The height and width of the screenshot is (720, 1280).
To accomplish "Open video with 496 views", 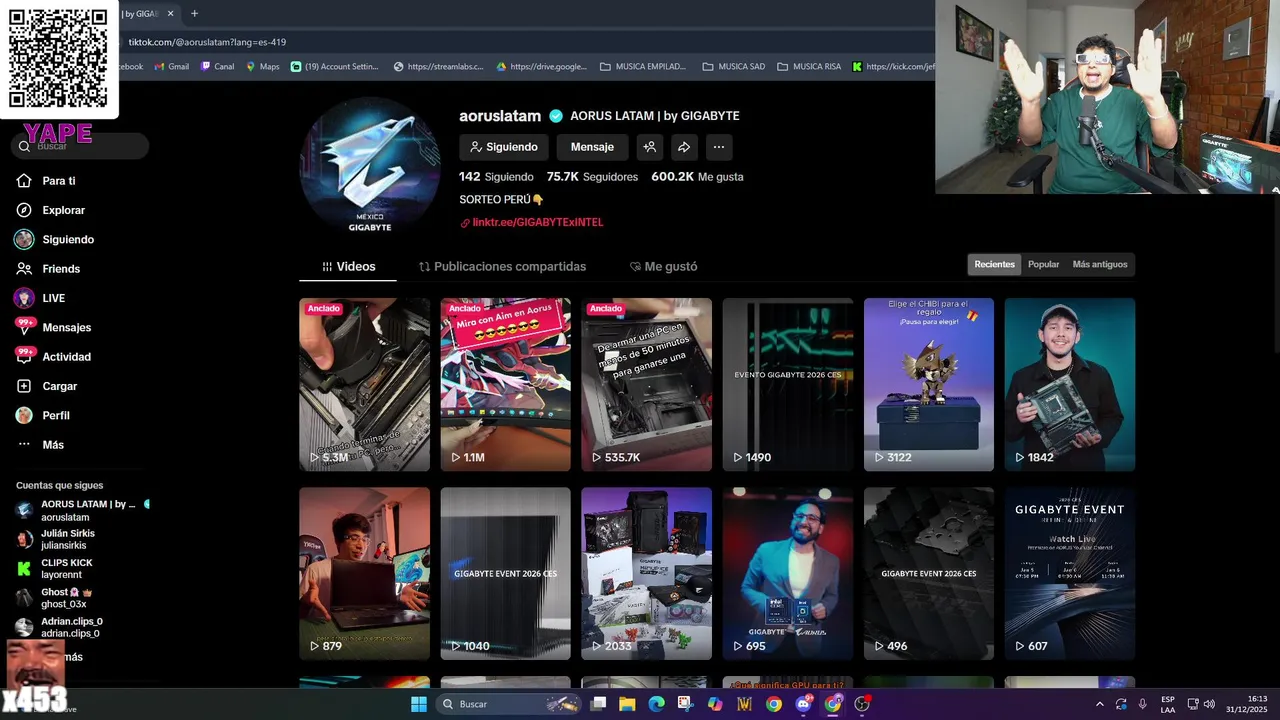I will point(929,573).
